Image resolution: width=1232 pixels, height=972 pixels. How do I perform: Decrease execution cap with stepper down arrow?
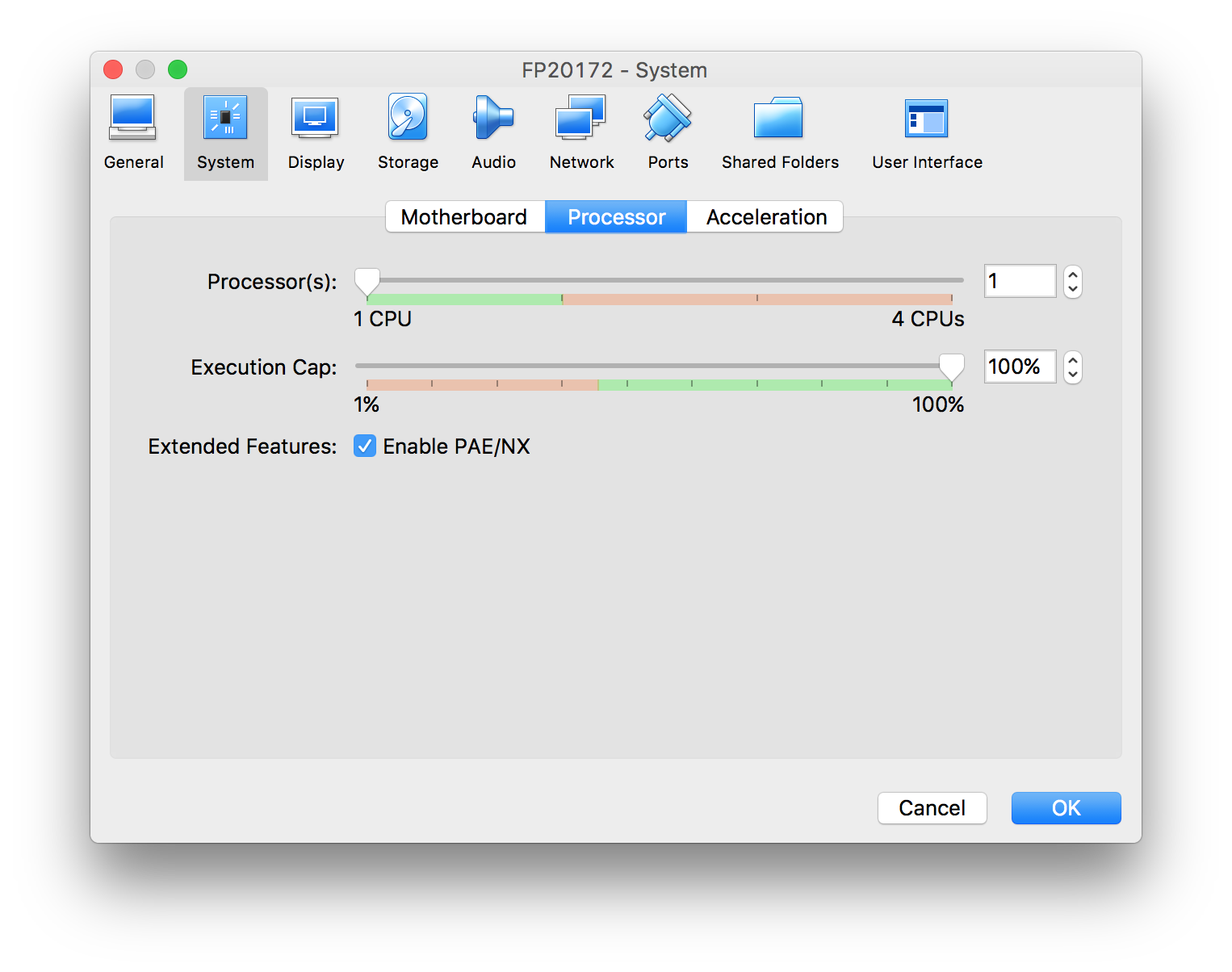[1073, 375]
